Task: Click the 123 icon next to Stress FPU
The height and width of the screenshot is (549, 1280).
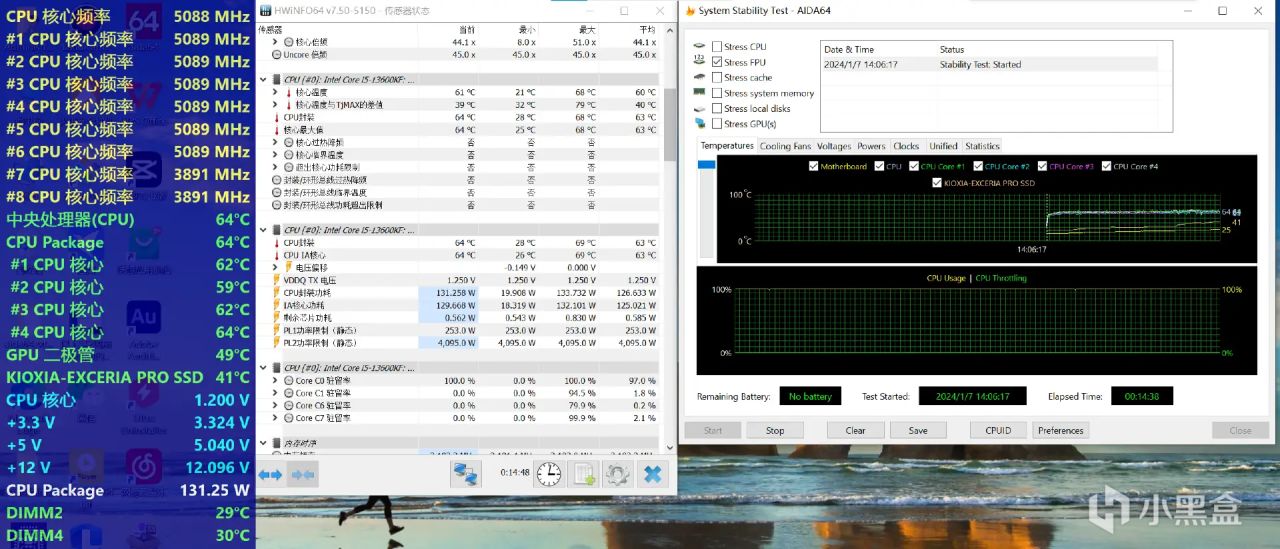Action: pos(699,62)
